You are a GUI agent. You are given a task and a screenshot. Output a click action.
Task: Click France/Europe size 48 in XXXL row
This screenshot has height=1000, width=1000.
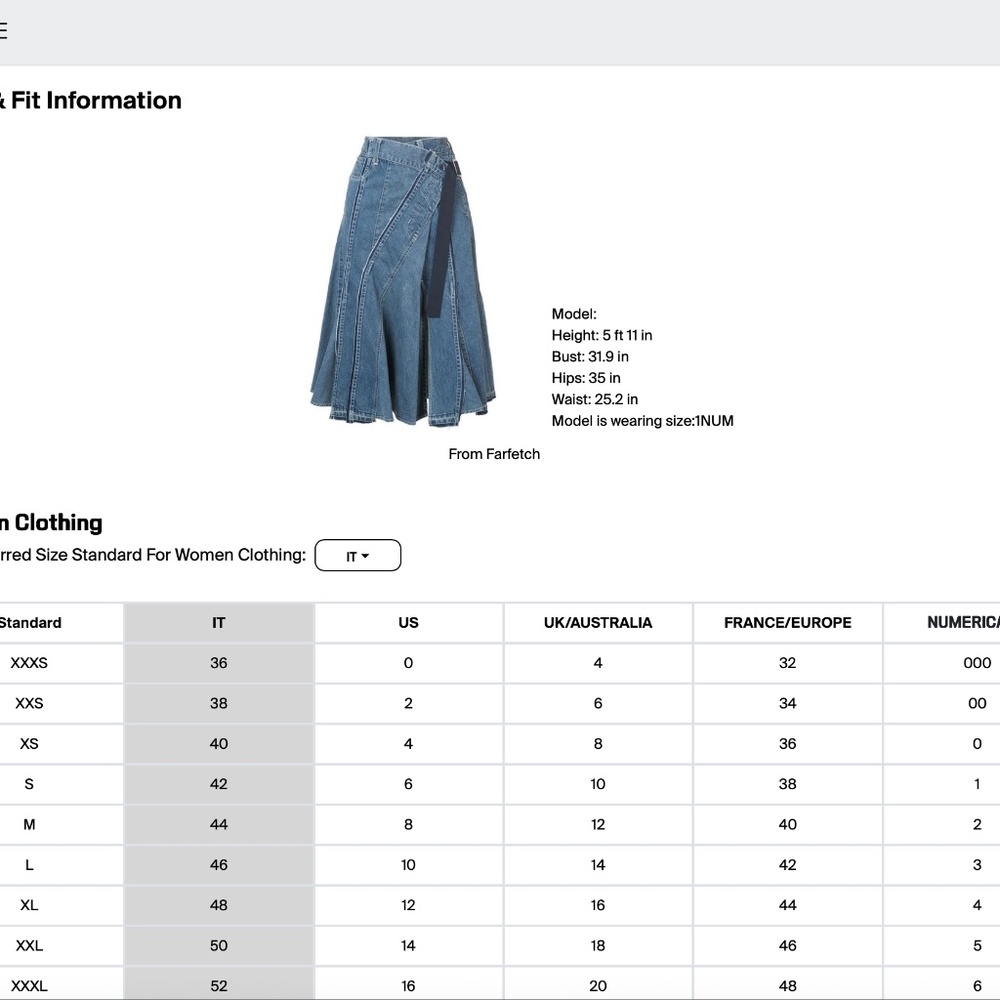coord(788,984)
